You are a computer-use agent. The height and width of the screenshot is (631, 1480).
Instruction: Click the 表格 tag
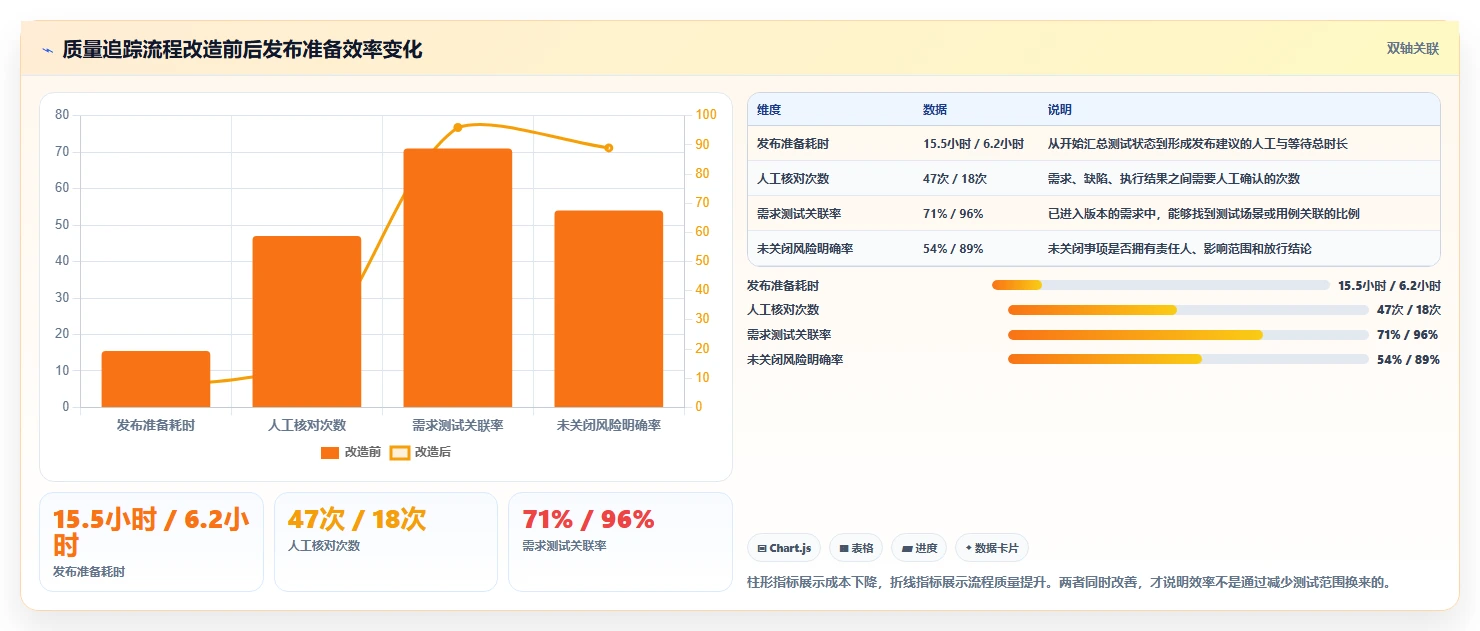pyautogui.click(x=856, y=548)
